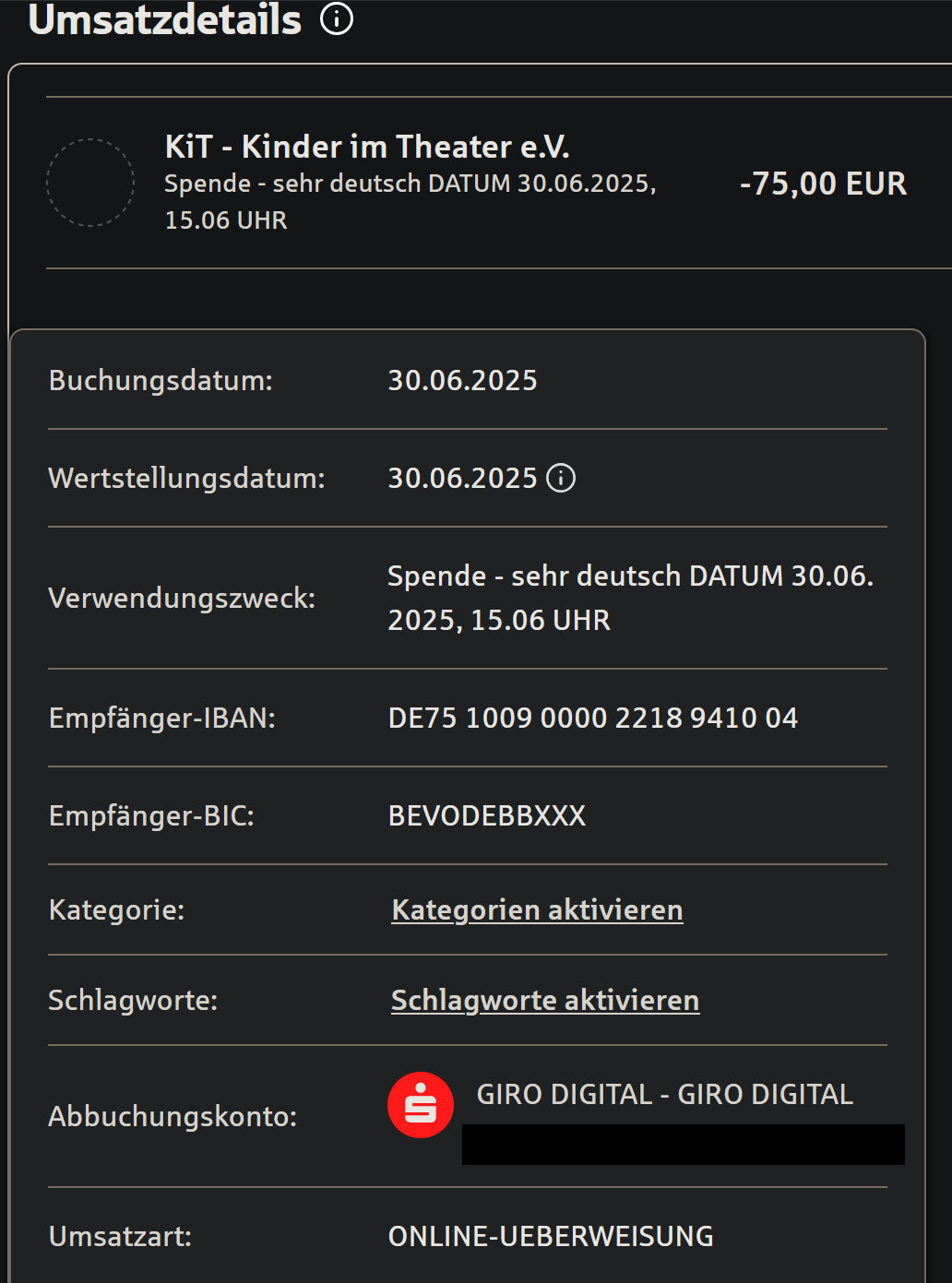Click the ONLINE-UEBERWEISUNG transaction type
Image resolution: width=952 pixels, height=1283 pixels.
(551, 1236)
